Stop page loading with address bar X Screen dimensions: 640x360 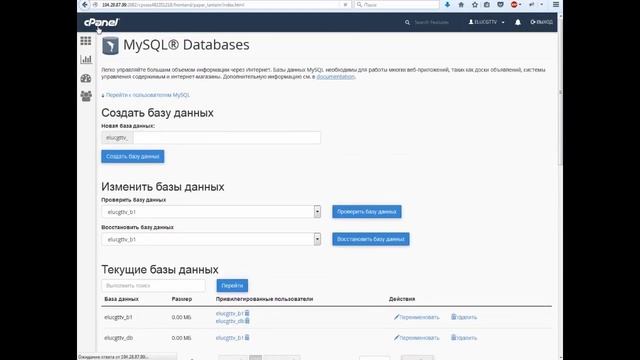pos(345,4)
